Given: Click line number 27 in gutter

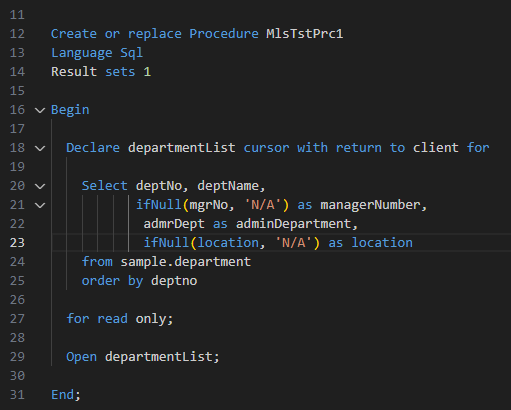Looking at the screenshot, I should tap(17, 319).
